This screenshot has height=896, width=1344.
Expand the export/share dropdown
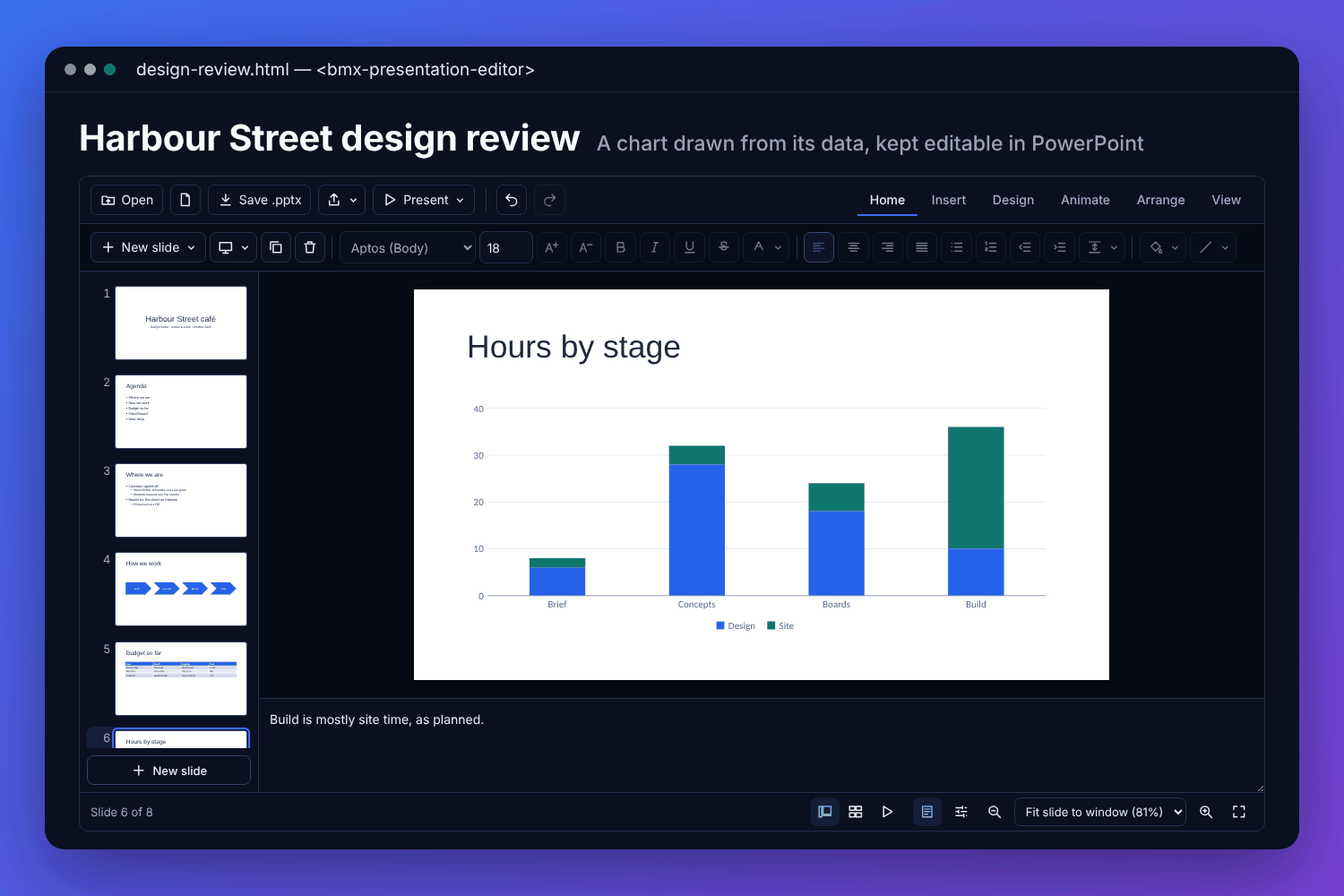pos(342,200)
